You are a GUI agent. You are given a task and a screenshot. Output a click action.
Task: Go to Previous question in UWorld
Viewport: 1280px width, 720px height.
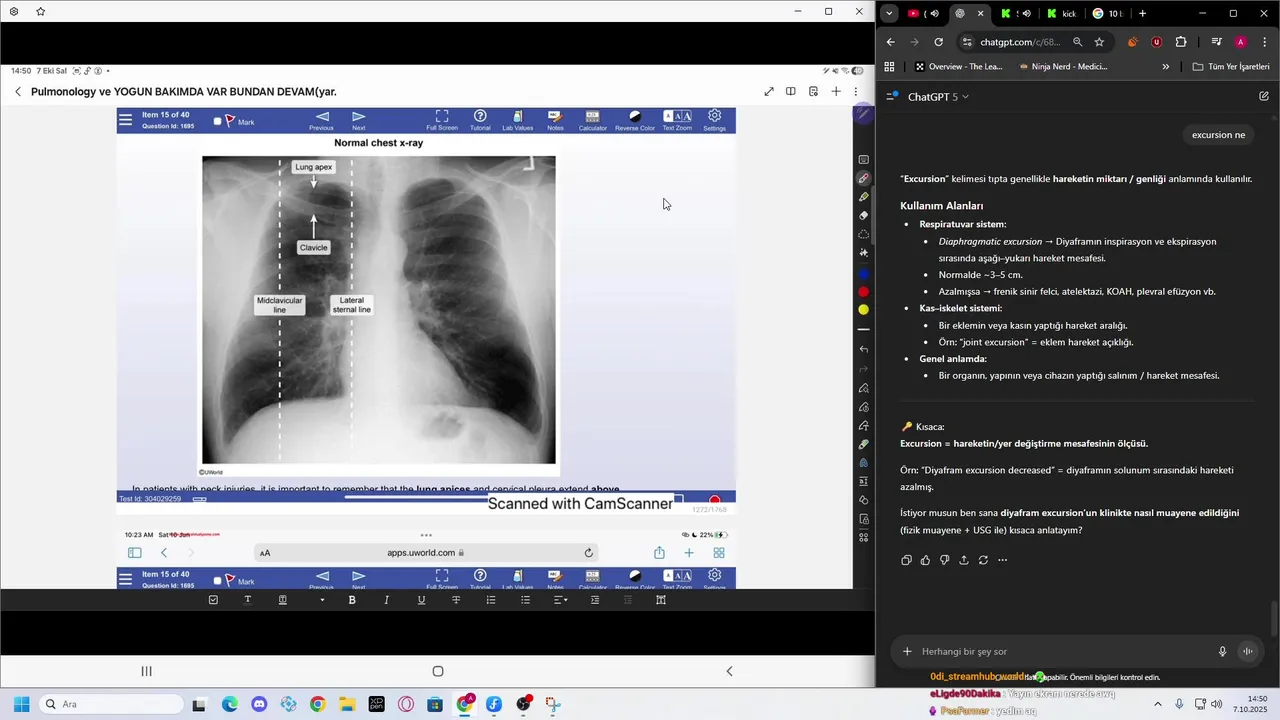click(321, 121)
